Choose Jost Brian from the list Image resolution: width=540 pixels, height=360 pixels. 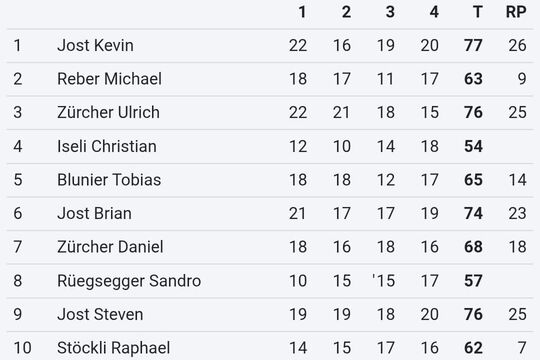coord(94,213)
